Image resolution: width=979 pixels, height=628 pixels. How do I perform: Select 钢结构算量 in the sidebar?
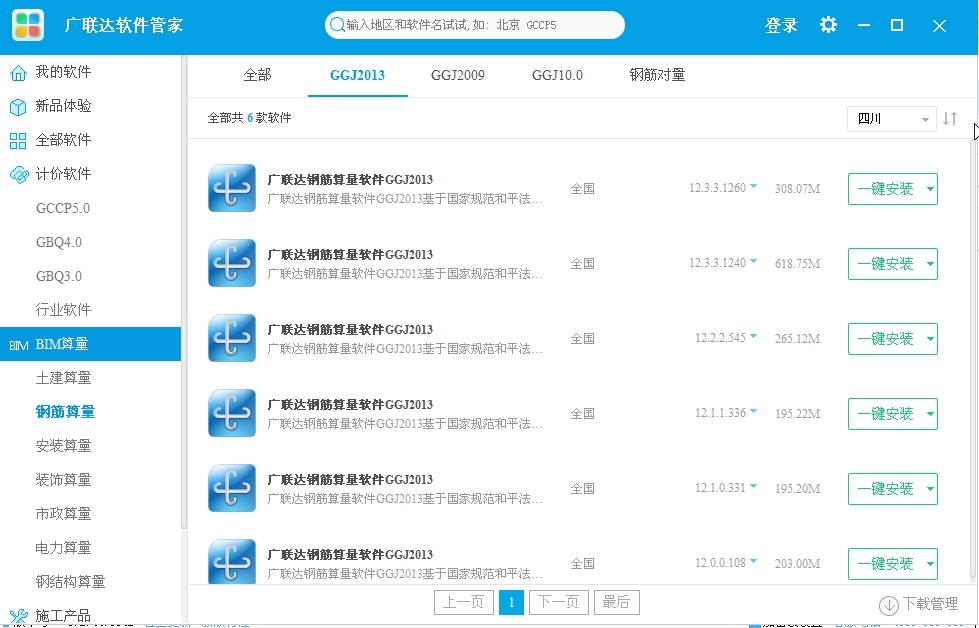click(x=70, y=582)
